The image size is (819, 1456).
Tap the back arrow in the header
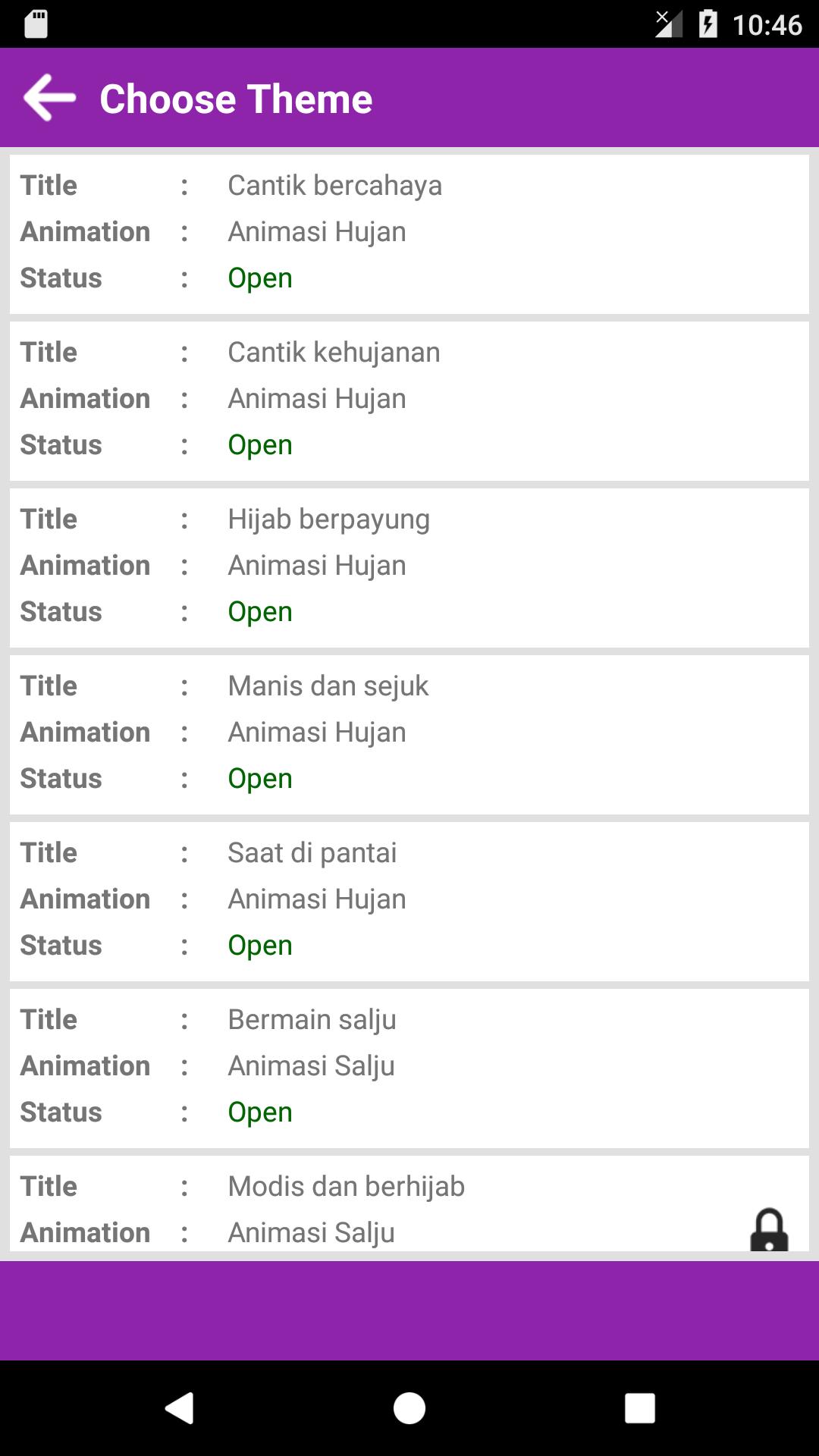click(50, 98)
